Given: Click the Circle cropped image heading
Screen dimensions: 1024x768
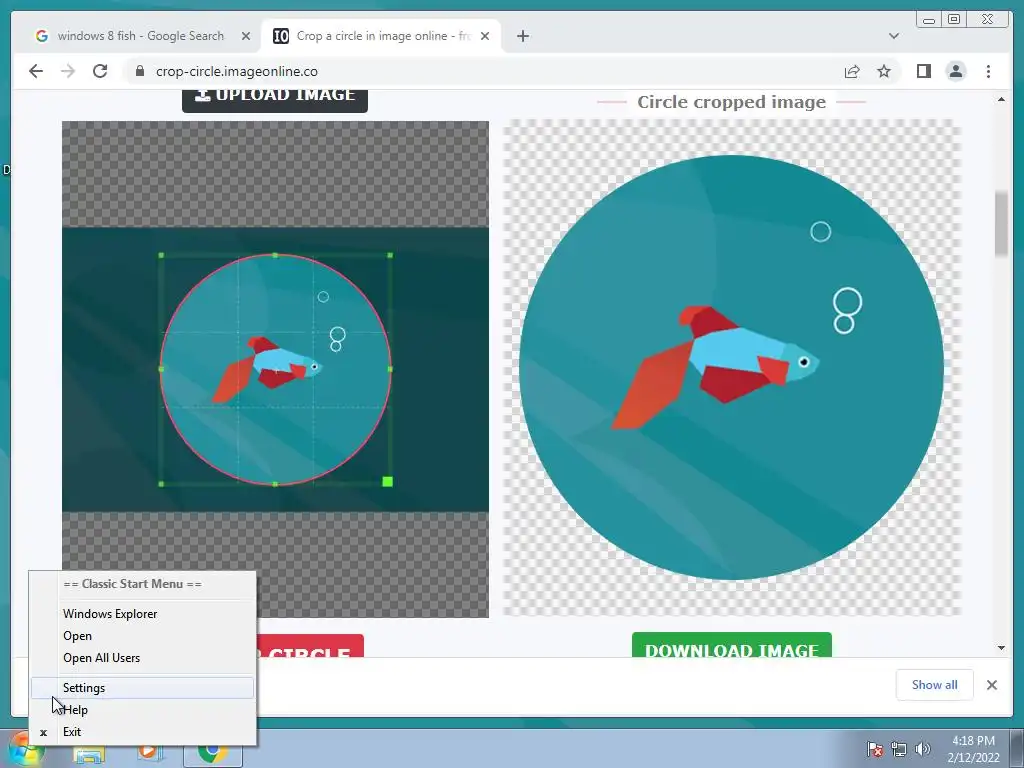Looking at the screenshot, I should pyautogui.click(x=731, y=102).
